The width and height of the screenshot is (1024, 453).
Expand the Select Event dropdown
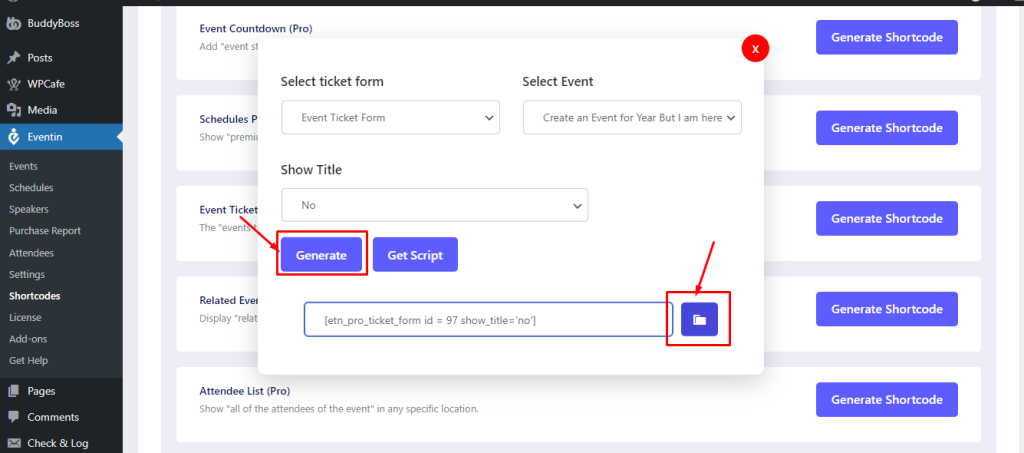pyautogui.click(x=632, y=117)
